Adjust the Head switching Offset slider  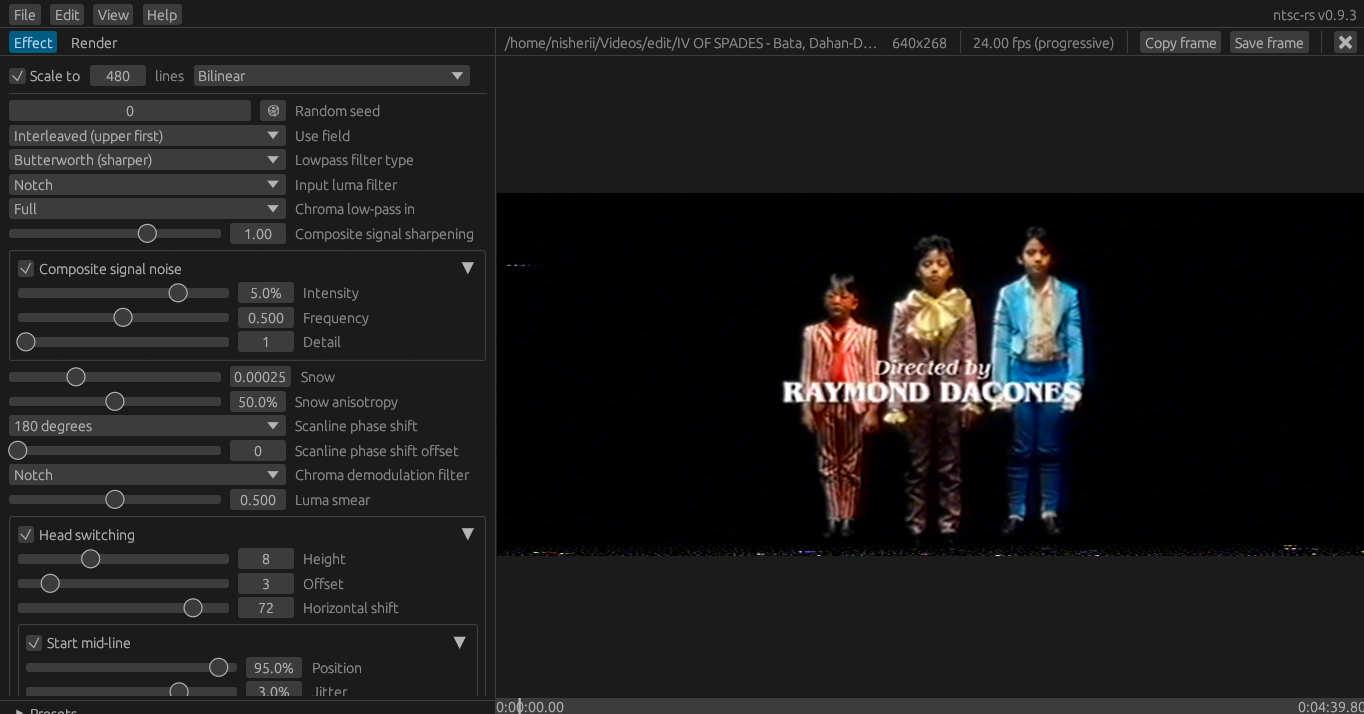point(123,584)
